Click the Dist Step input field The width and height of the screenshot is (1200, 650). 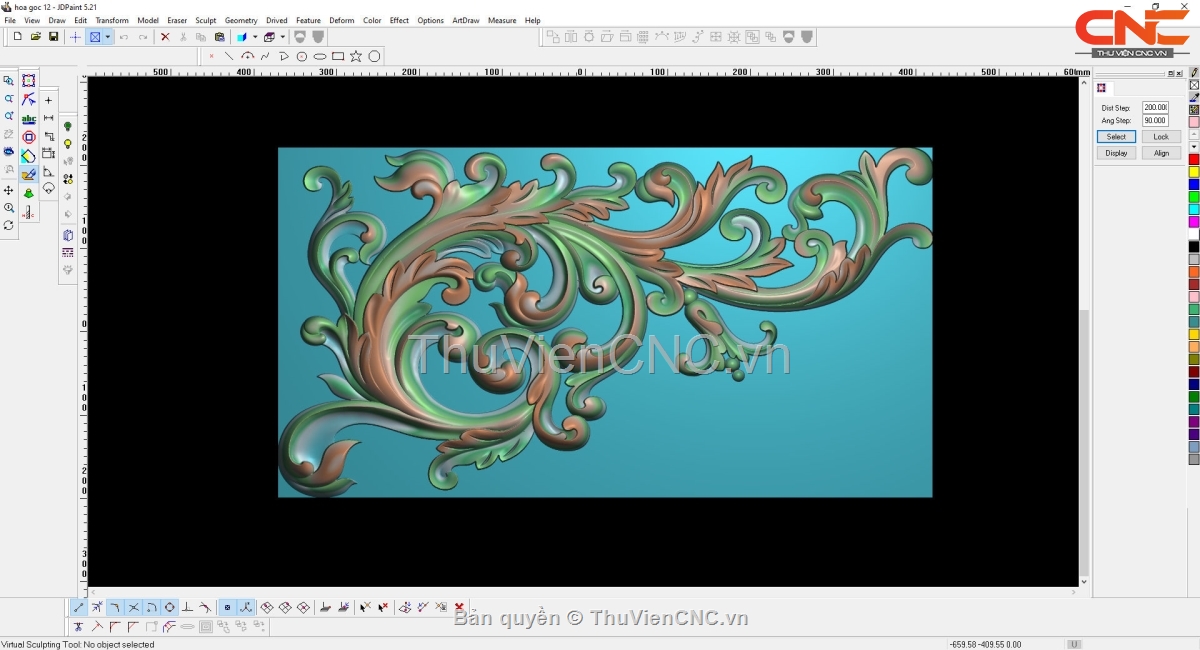pos(1155,107)
